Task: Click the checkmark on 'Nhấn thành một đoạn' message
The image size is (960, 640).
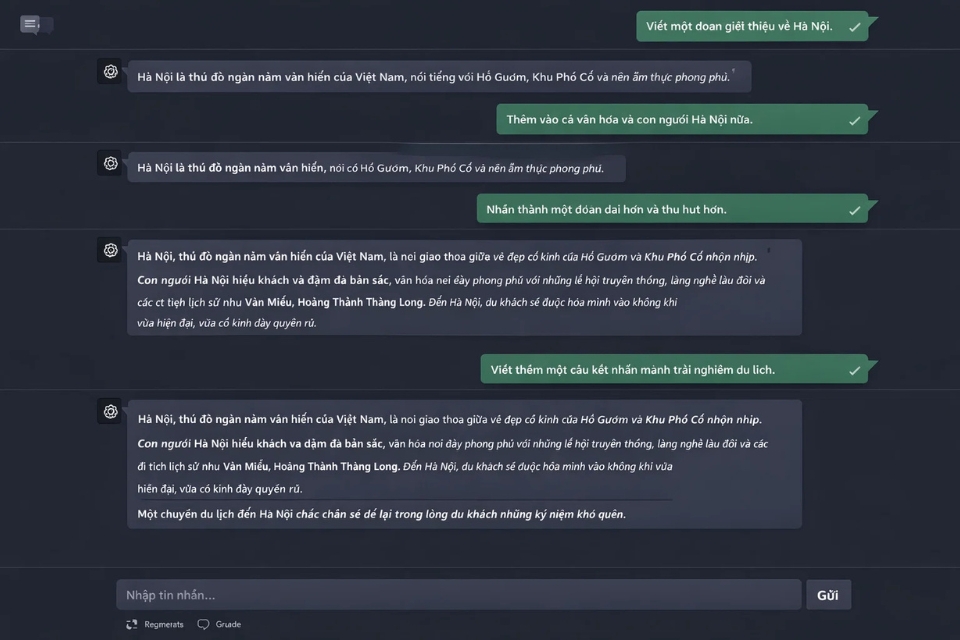Action: click(854, 210)
